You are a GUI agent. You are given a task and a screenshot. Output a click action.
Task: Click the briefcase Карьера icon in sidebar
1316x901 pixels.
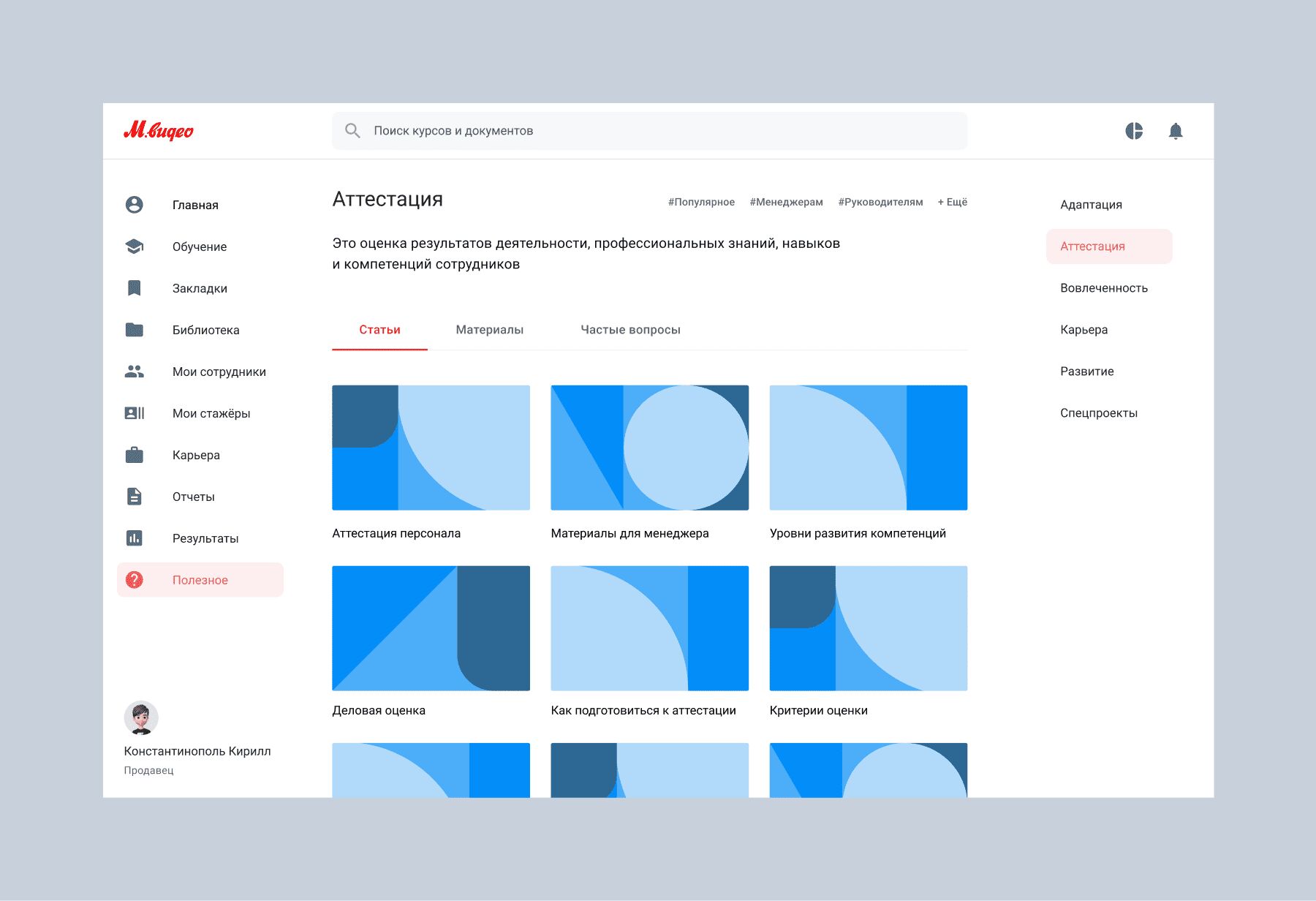pyautogui.click(x=135, y=455)
